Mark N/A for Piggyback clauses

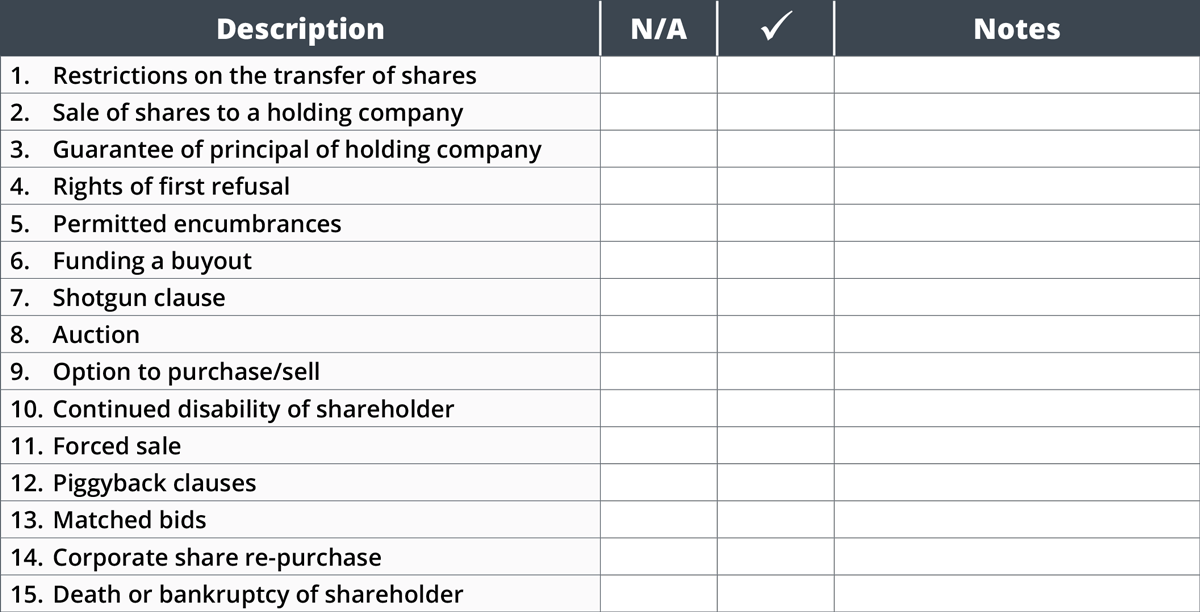(659, 482)
